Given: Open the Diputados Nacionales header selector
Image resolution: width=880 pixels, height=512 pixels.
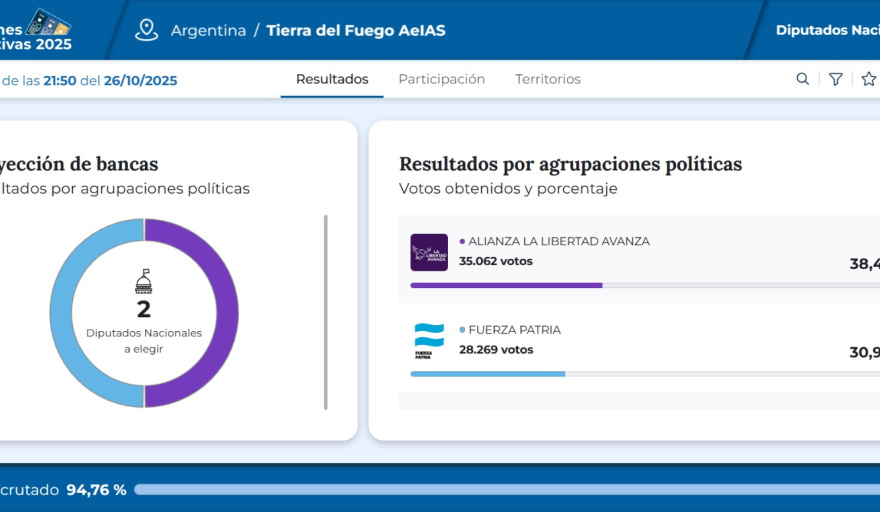Looking at the screenshot, I should [x=826, y=30].
